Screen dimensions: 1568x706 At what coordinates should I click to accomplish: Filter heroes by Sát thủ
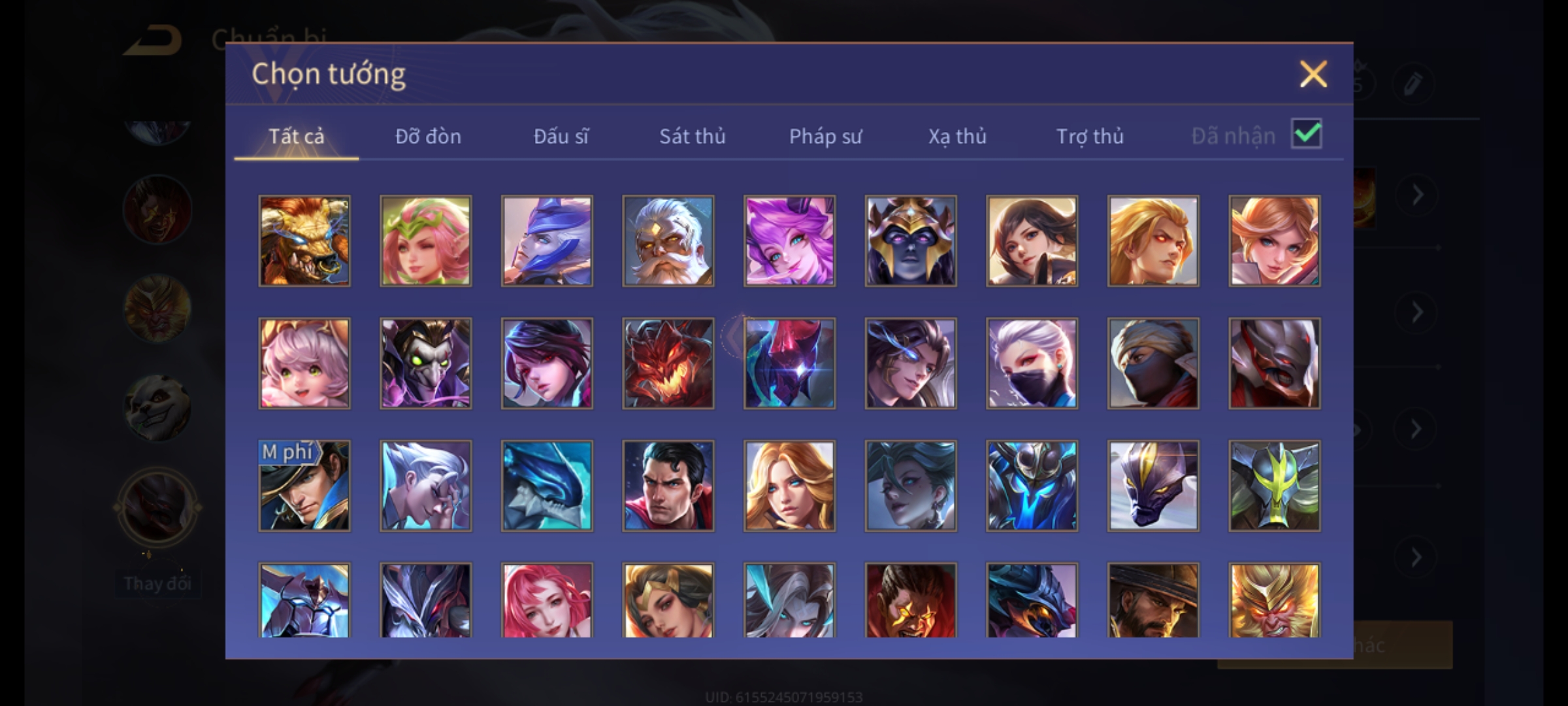pyautogui.click(x=692, y=136)
